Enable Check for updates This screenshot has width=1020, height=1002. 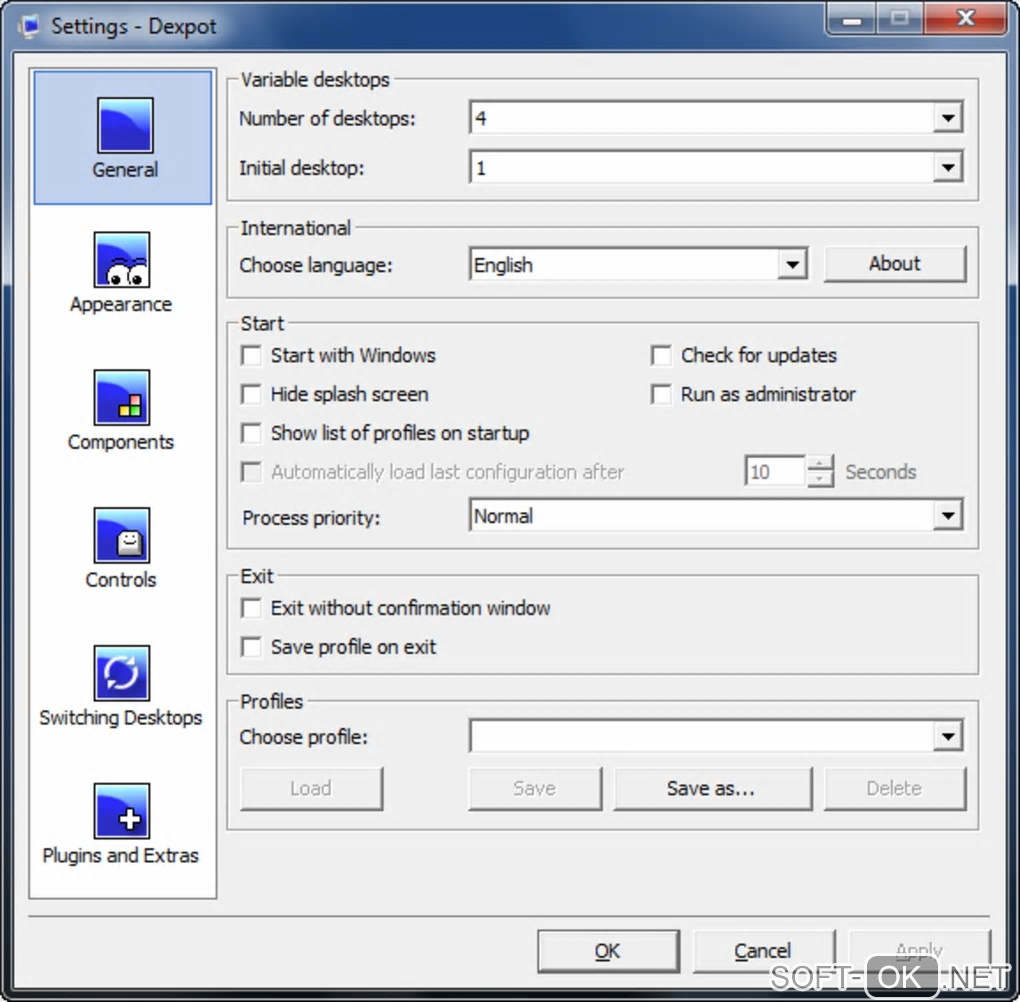661,355
